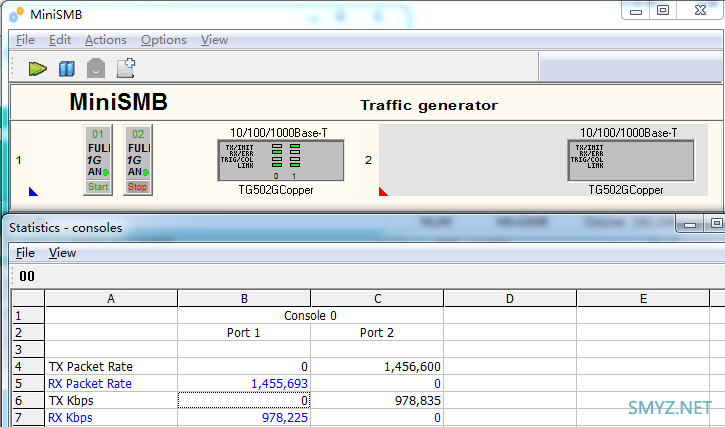
Task: Select column D header
Action: point(510,299)
